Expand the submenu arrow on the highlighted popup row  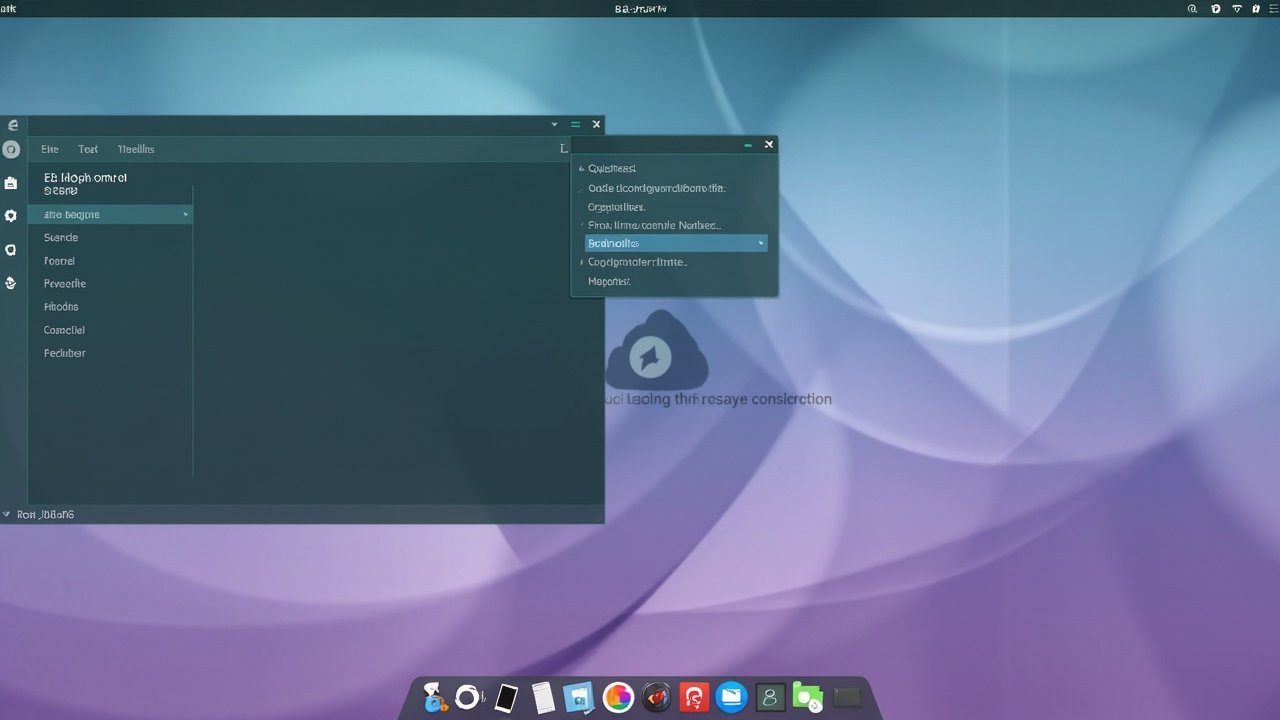point(761,243)
